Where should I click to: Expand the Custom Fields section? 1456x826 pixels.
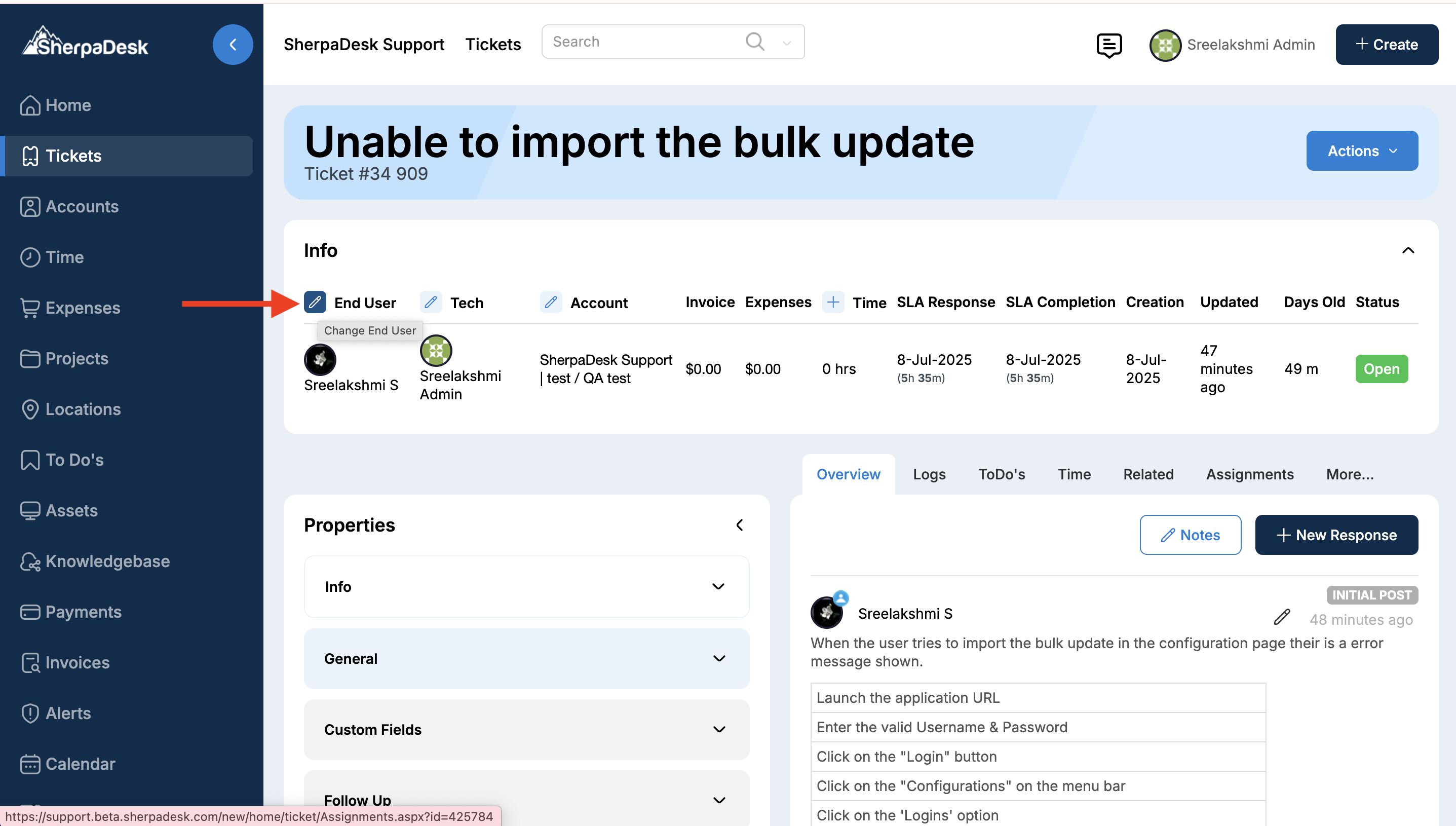pos(526,730)
